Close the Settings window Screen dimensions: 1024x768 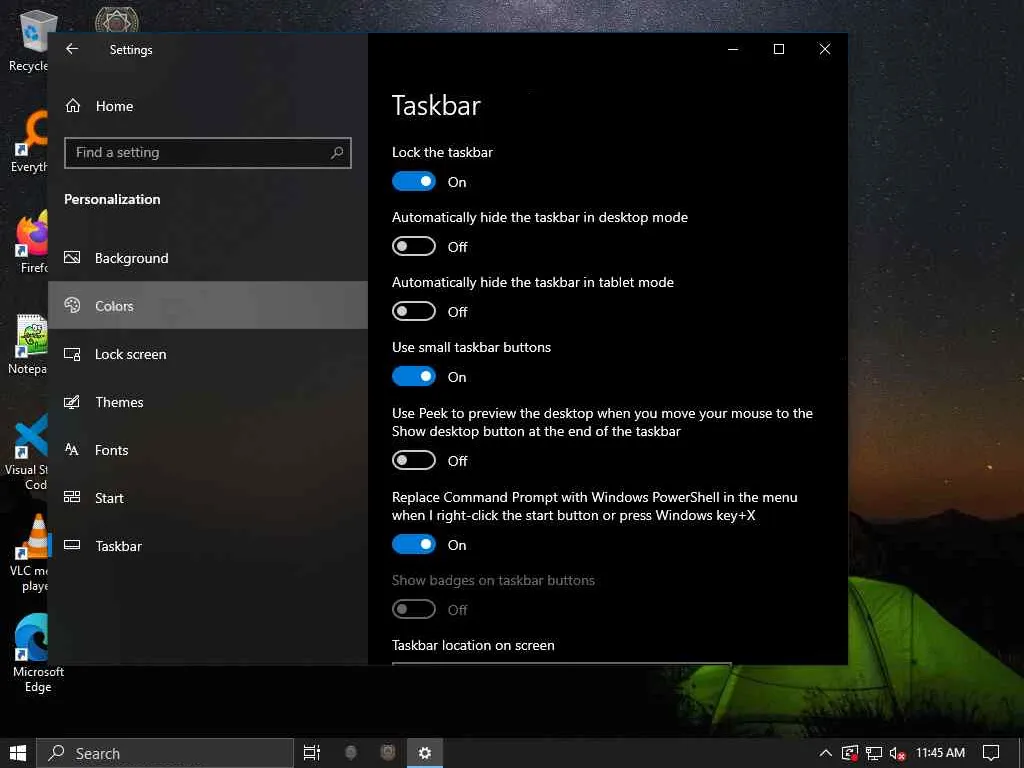point(825,49)
